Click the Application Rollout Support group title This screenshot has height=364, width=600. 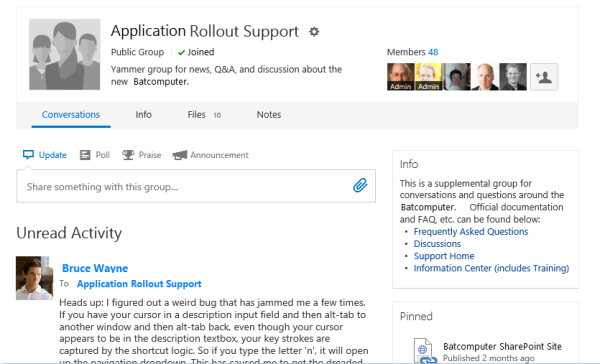(205, 31)
